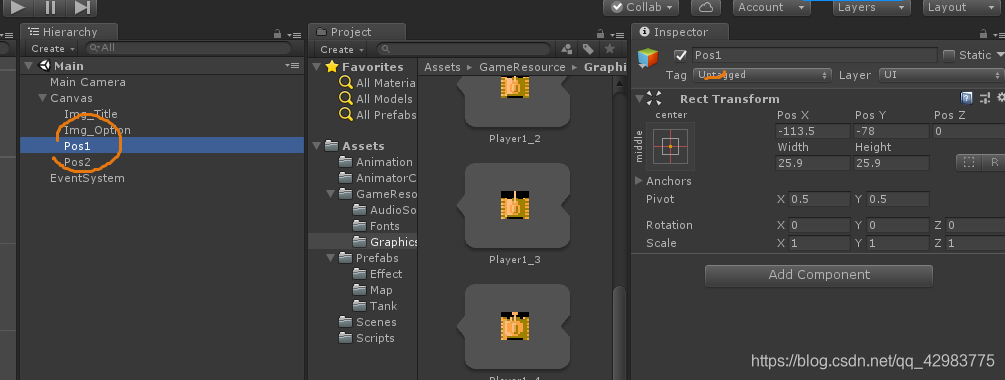Screen dimensions: 1005x380
Task: Click the Pos X value field
Action: [x=813, y=131]
